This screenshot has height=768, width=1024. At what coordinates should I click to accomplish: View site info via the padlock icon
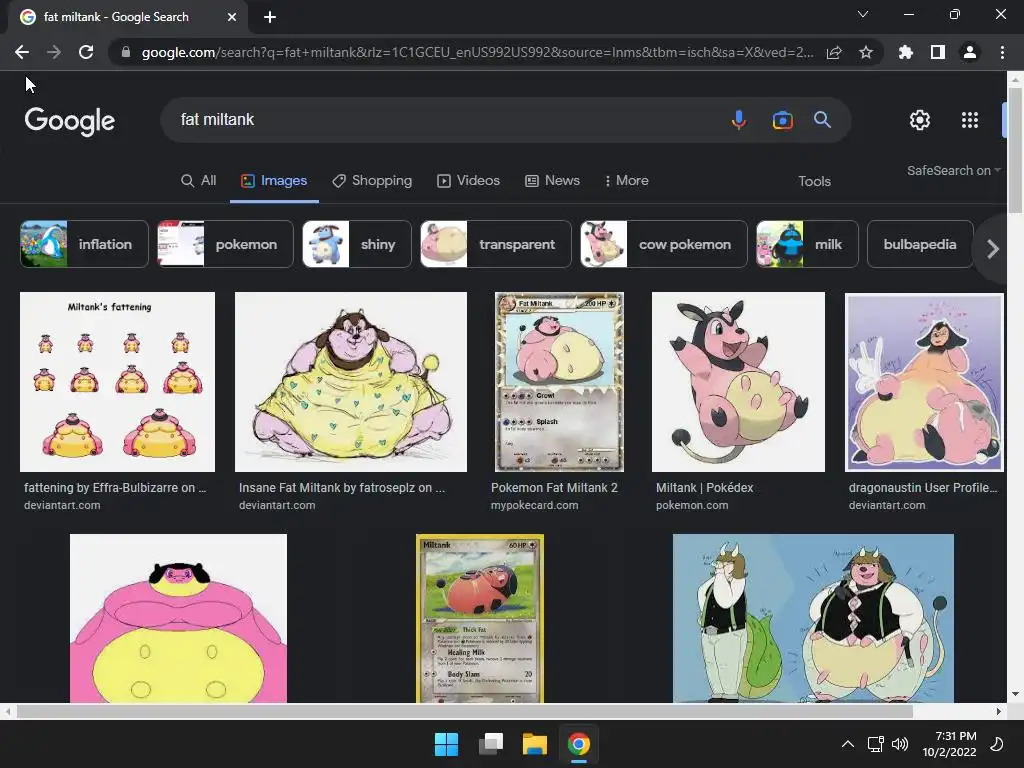coord(126,52)
